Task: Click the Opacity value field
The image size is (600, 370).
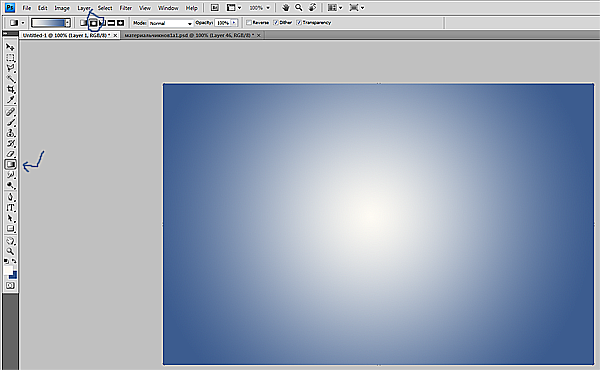Action: [223, 23]
